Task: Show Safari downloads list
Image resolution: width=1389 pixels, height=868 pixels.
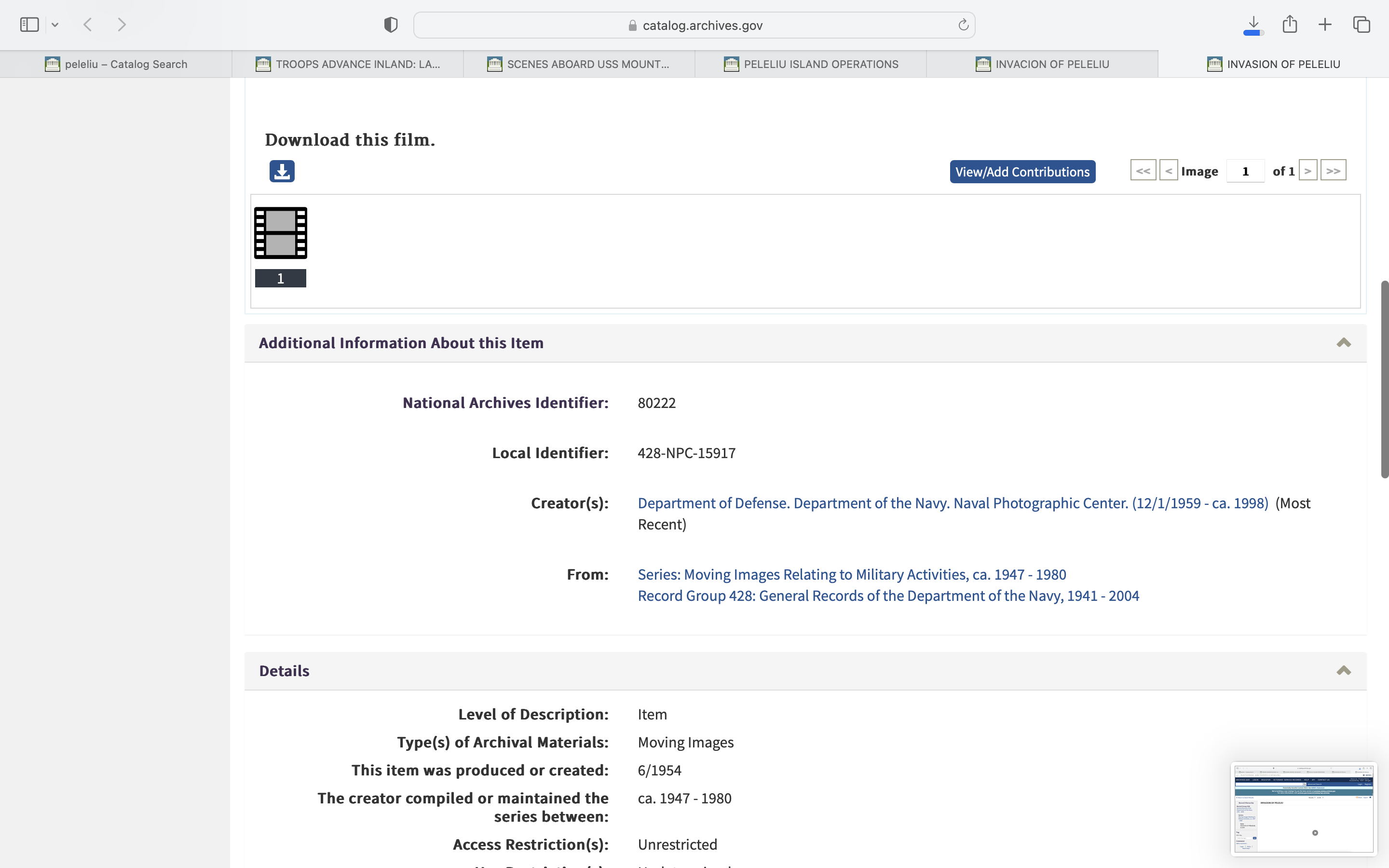Action: [1253, 25]
